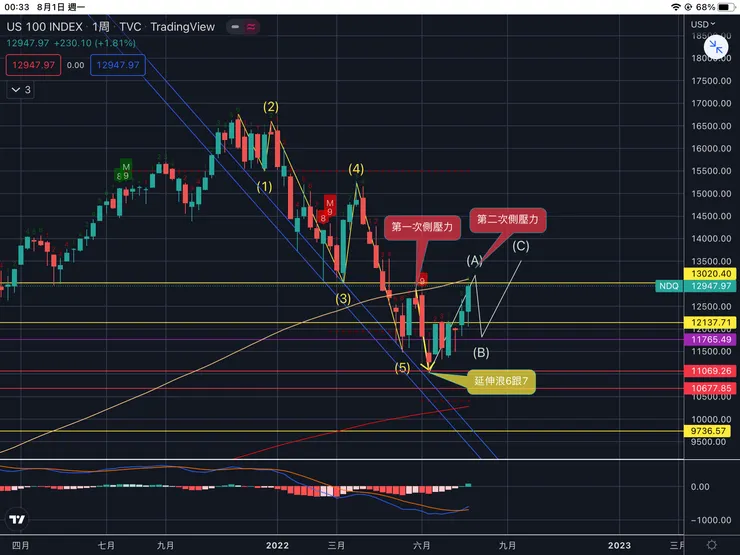
Task: Click the red M 9 marker badge
Action: point(330,207)
